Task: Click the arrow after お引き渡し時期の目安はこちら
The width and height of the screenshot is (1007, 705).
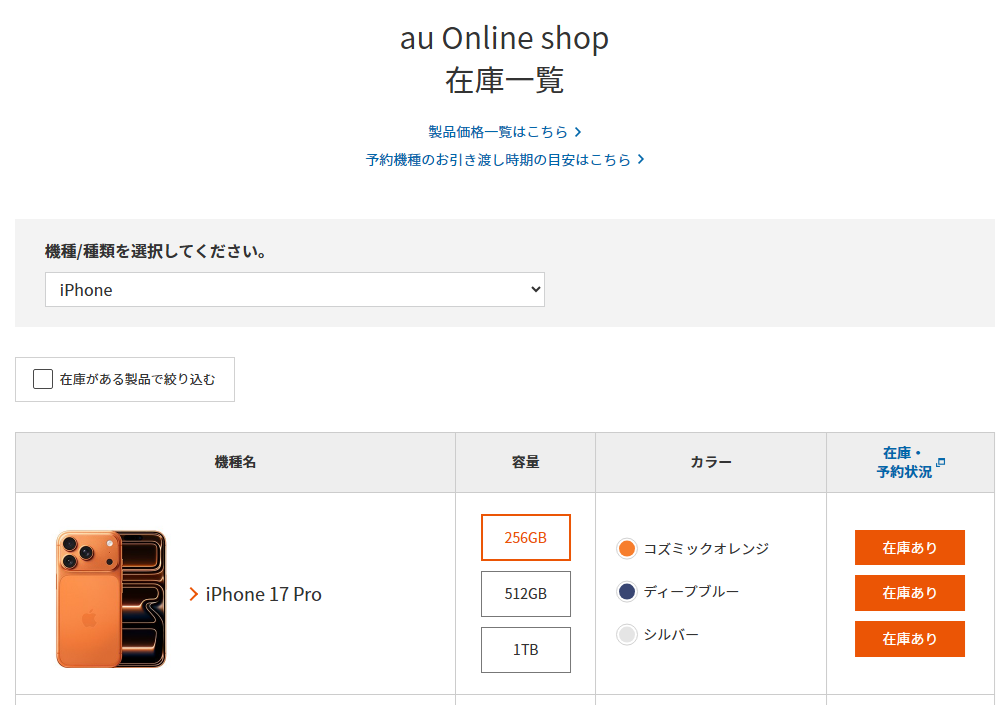Action: click(x=641, y=159)
